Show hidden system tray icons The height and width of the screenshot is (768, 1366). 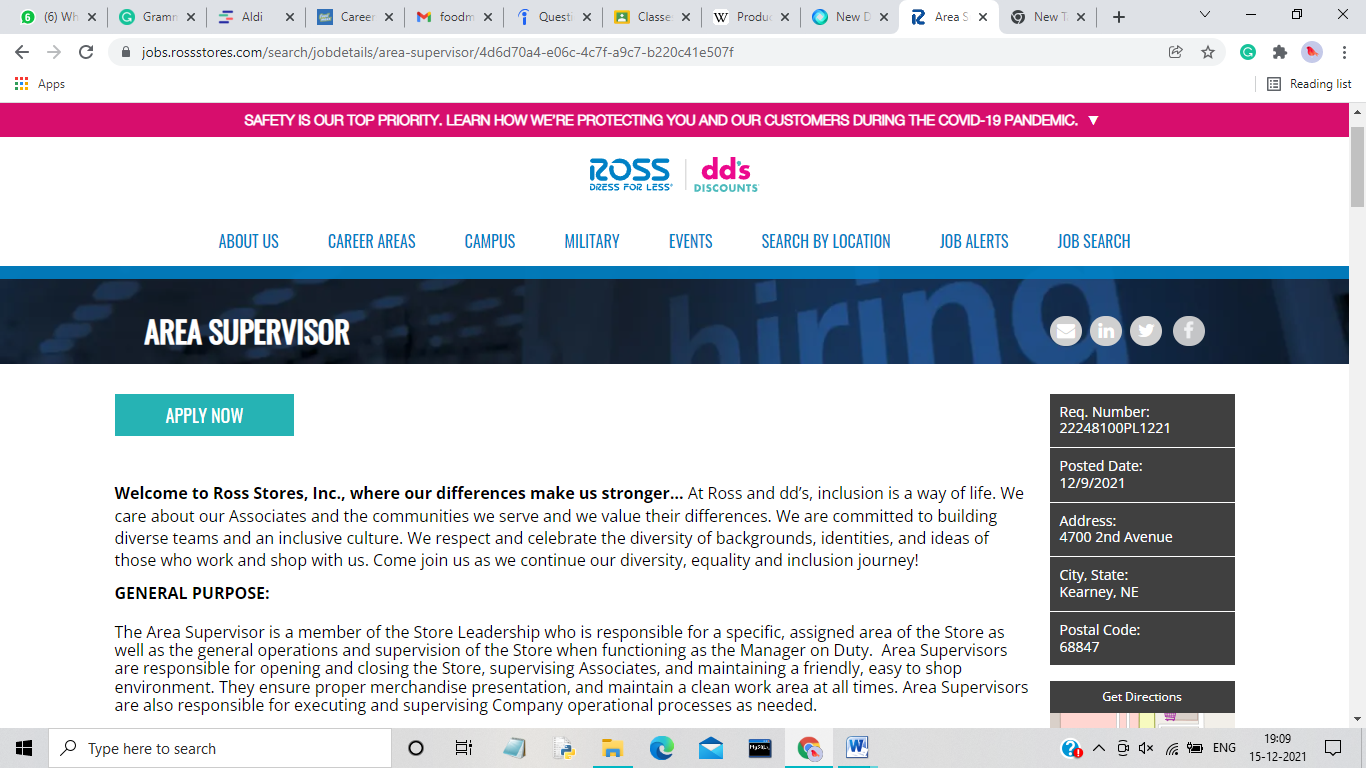click(1098, 748)
